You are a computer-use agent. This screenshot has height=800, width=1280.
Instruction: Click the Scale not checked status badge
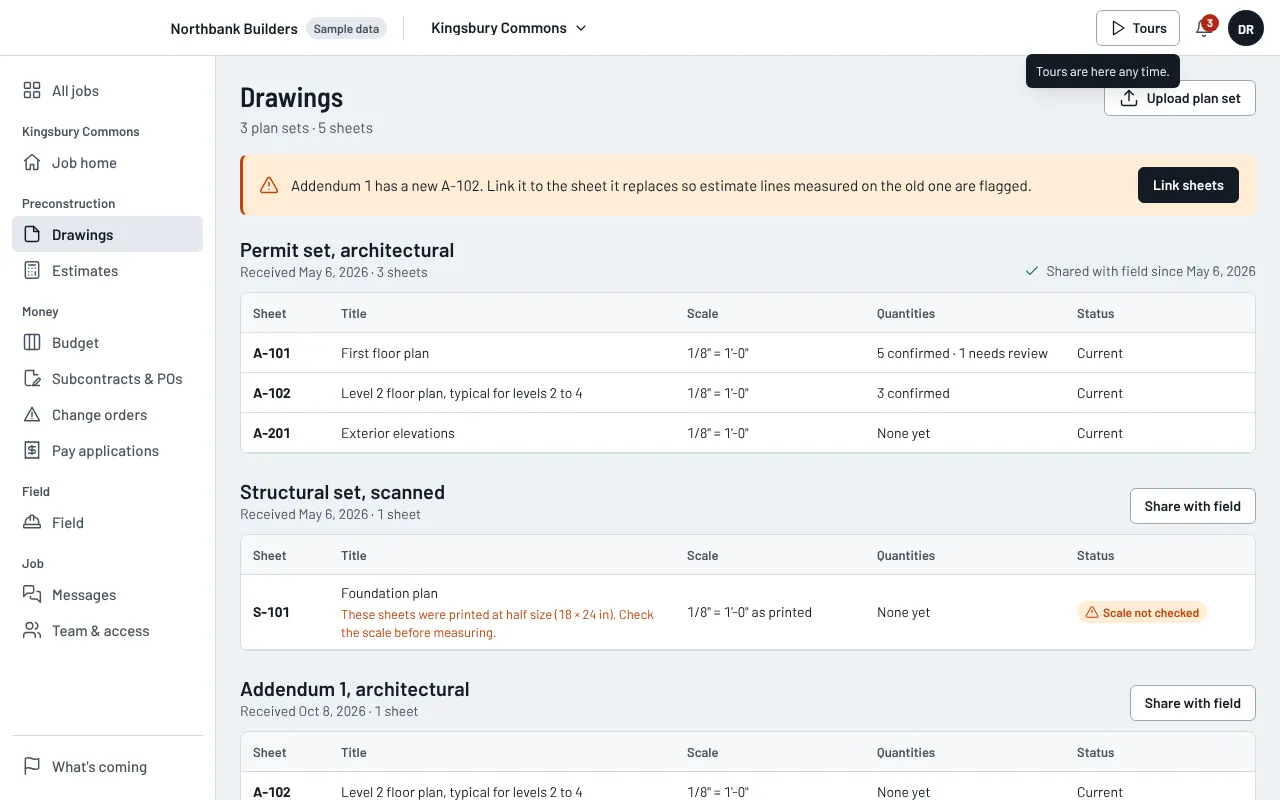click(1142, 613)
